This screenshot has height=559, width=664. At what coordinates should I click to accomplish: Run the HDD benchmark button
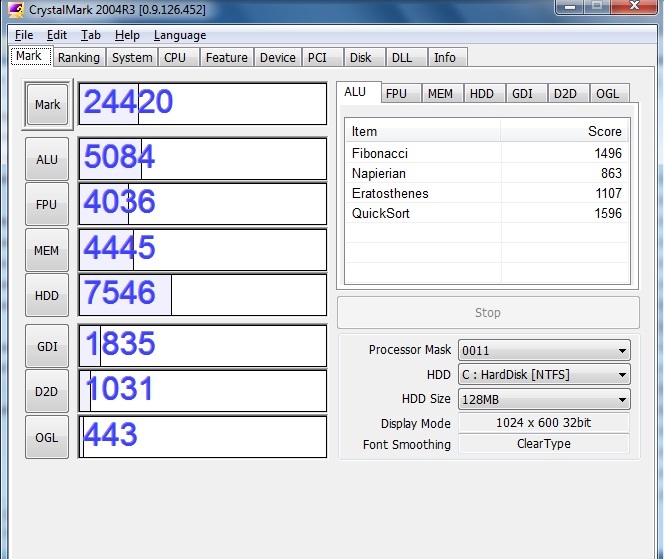(47, 295)
